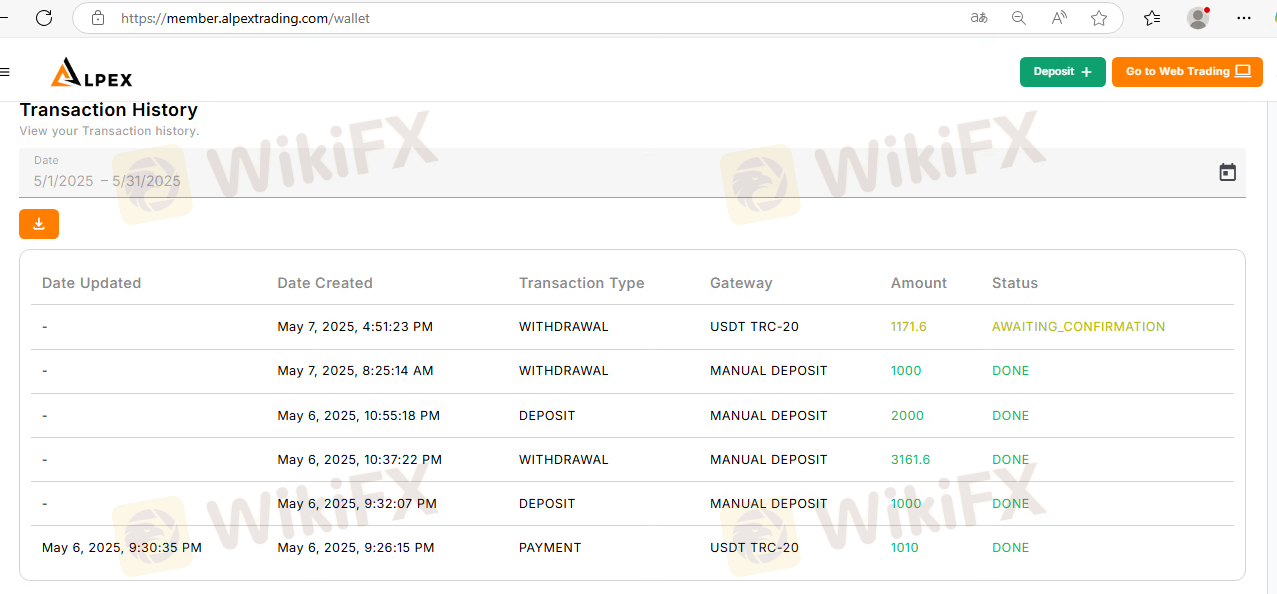This screenshot has height=594, width=1277.
Task: Click the green Deposit button
Action: (x=1062, y=72)
